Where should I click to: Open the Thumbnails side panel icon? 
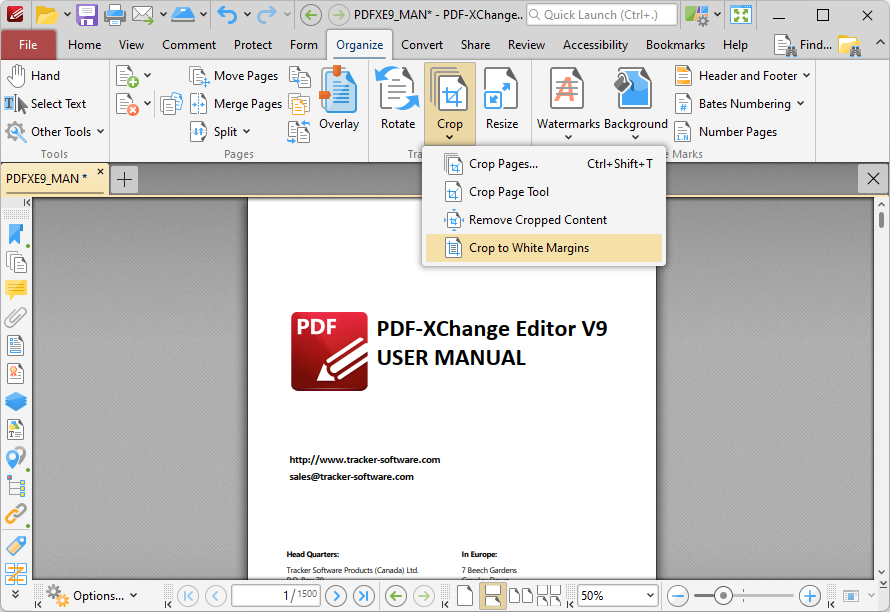coord(16,262)
